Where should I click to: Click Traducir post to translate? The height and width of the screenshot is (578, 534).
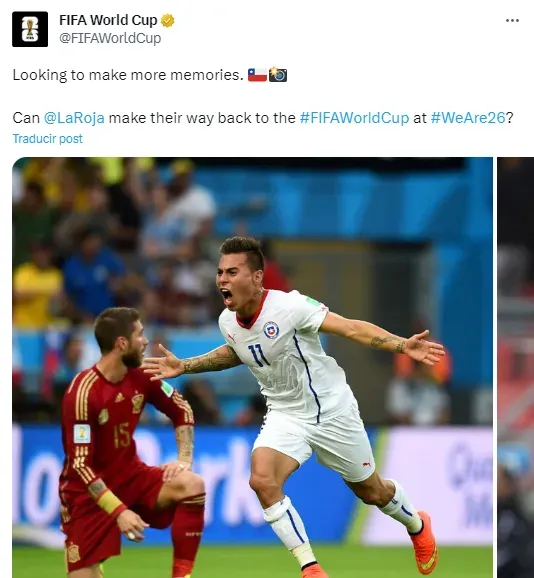pos(48,139)
